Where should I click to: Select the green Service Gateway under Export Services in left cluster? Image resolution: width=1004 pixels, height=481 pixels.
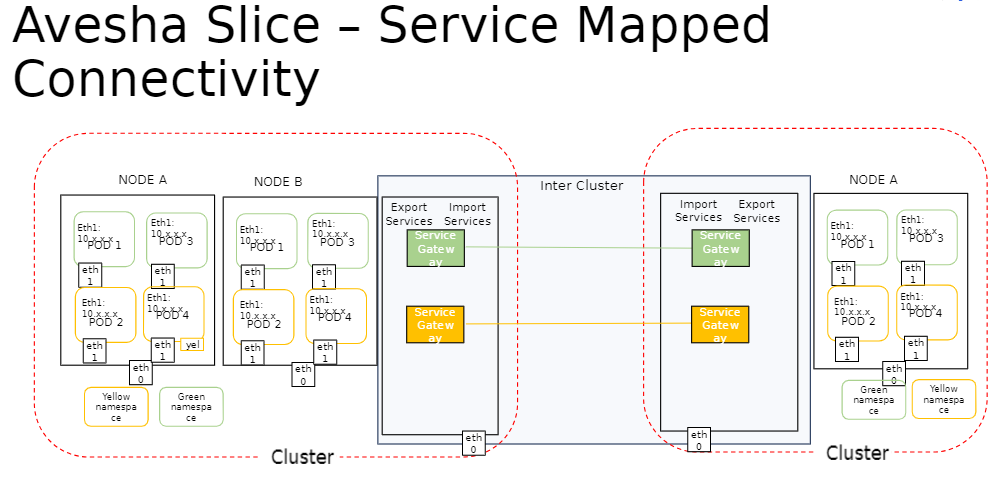pyautogui.click(x=435, y=248)
